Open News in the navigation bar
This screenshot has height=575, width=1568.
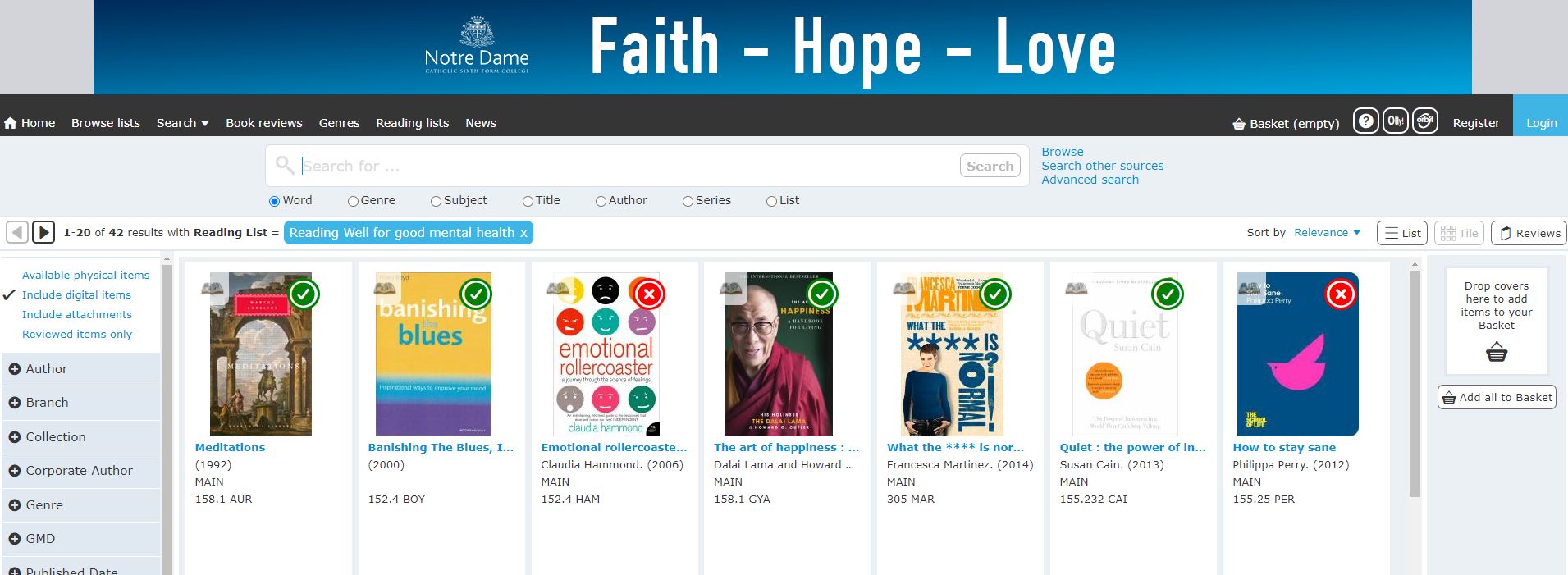481,123
